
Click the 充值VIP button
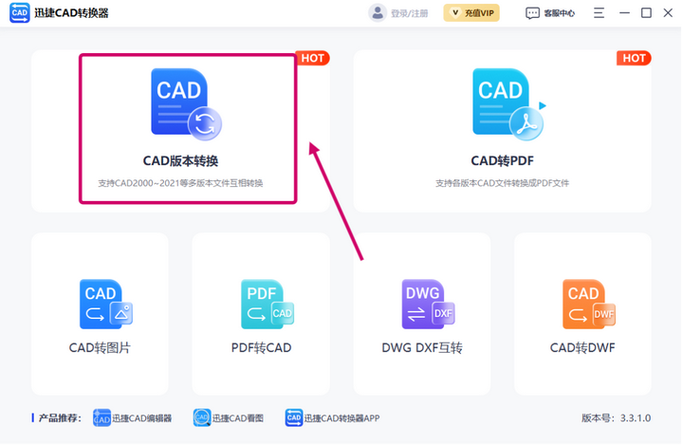(471, 13)
